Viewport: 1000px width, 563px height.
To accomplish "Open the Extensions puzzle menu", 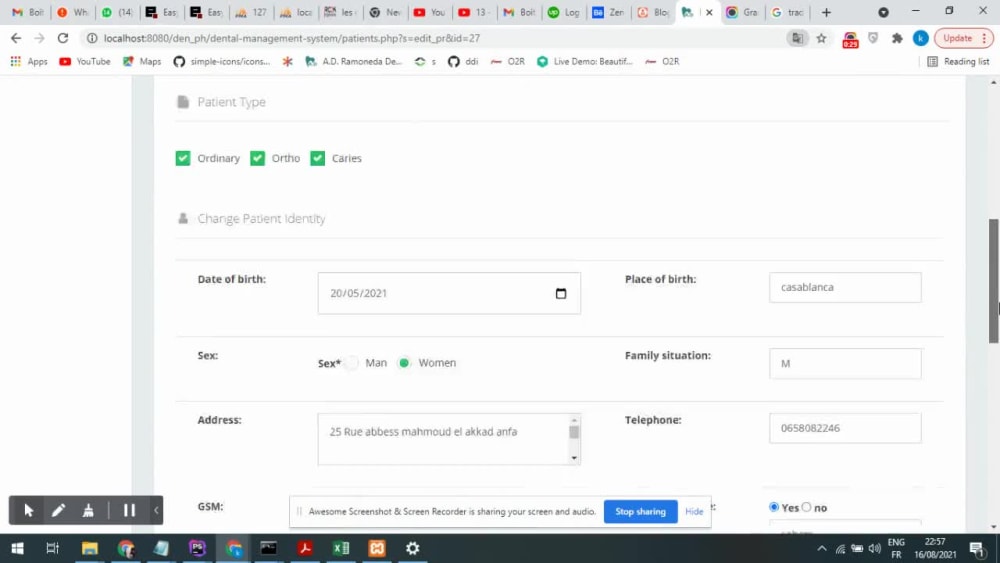I will [897, 38].
